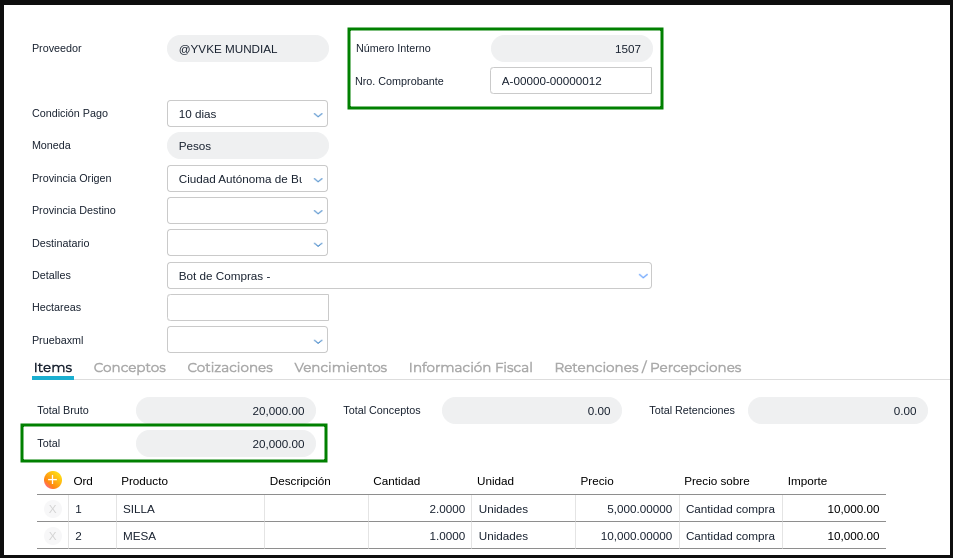Open Retenciones / Percepciones tab
The width and height of the screenshot is (953, 558).
pos(647,367)
